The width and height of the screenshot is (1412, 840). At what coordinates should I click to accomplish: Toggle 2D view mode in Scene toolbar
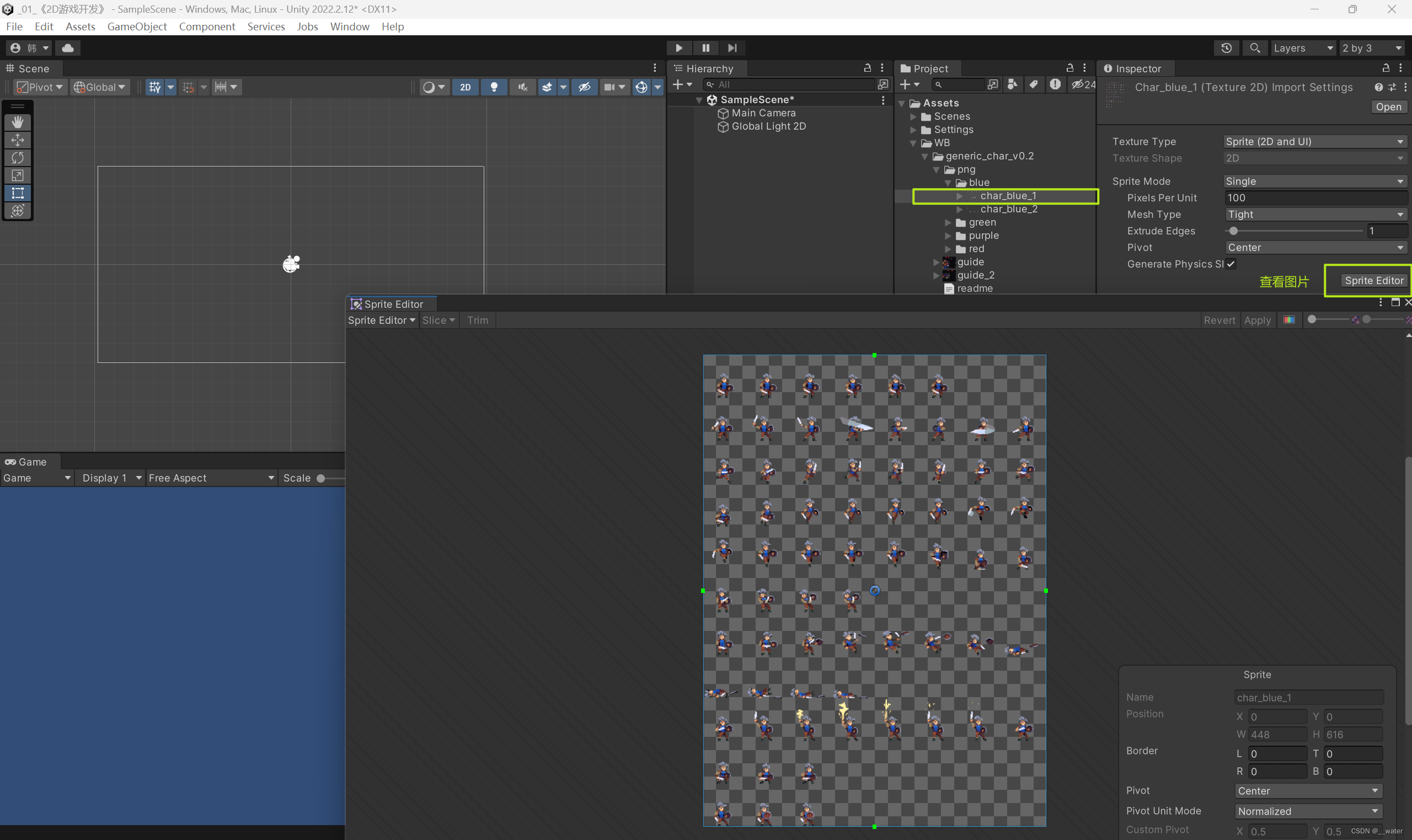[x=465, y=87]
